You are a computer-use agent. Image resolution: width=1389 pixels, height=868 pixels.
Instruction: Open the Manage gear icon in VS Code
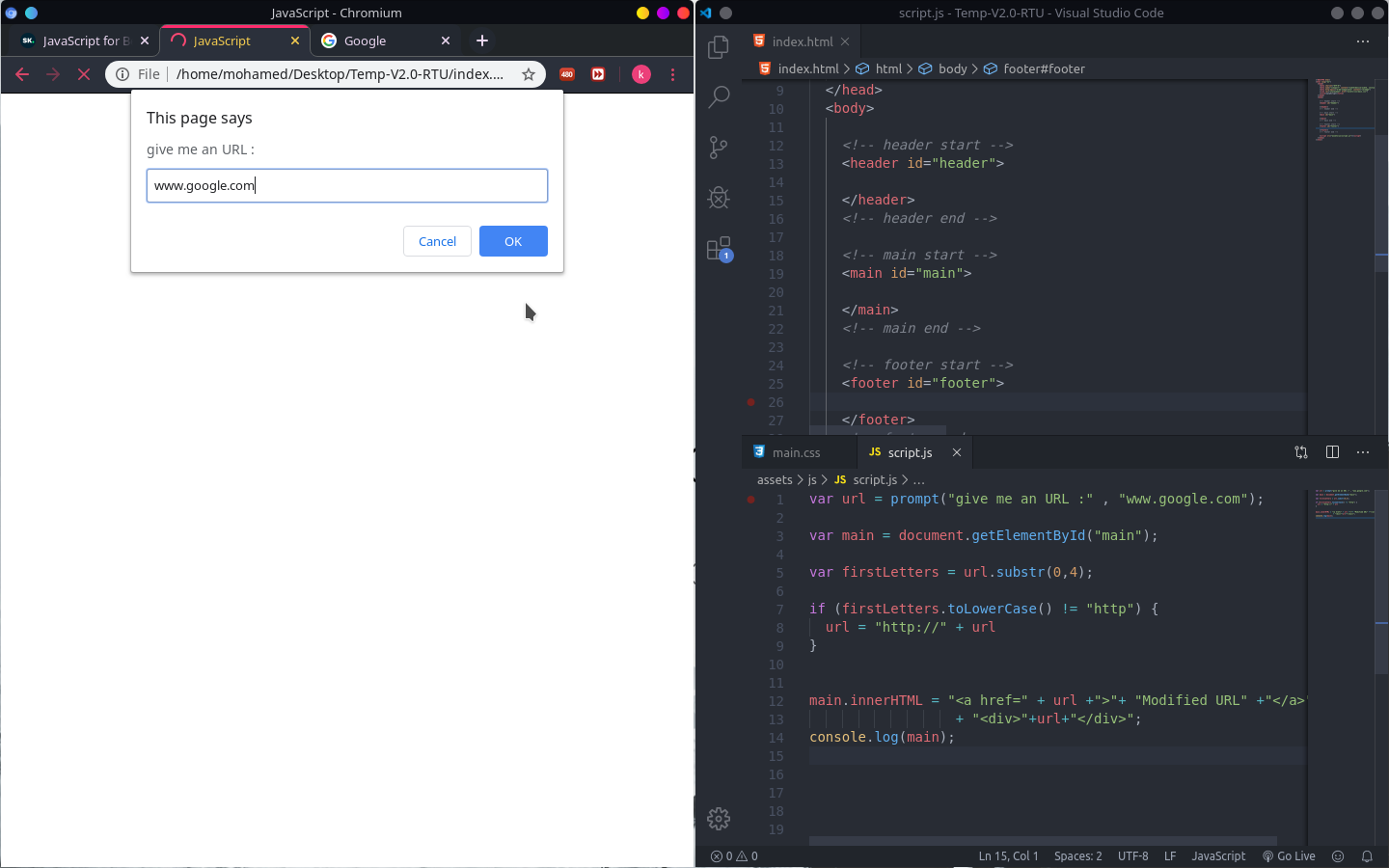pos(719,819)
